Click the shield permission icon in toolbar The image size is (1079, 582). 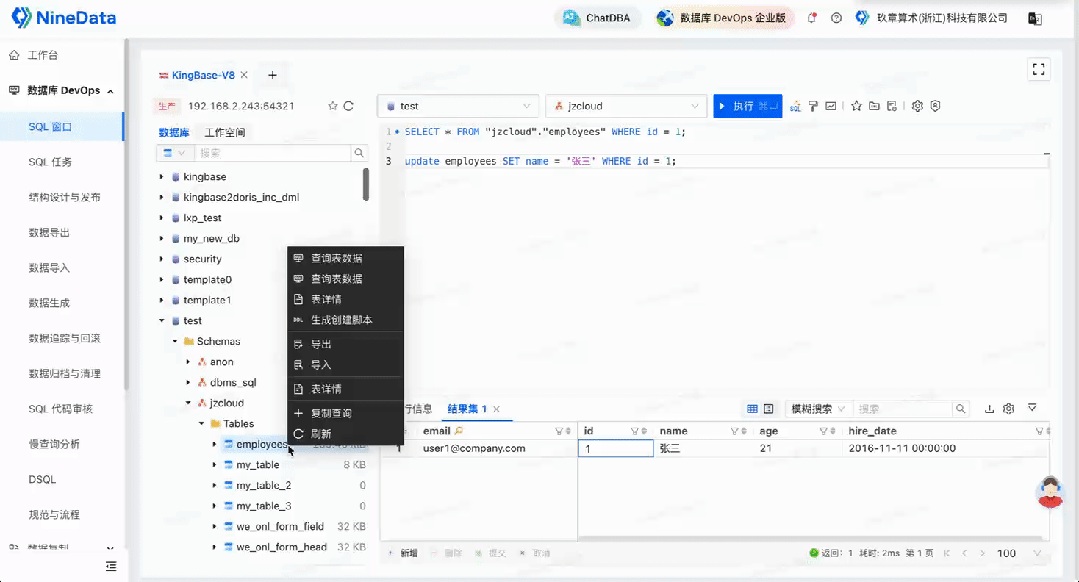935,106
